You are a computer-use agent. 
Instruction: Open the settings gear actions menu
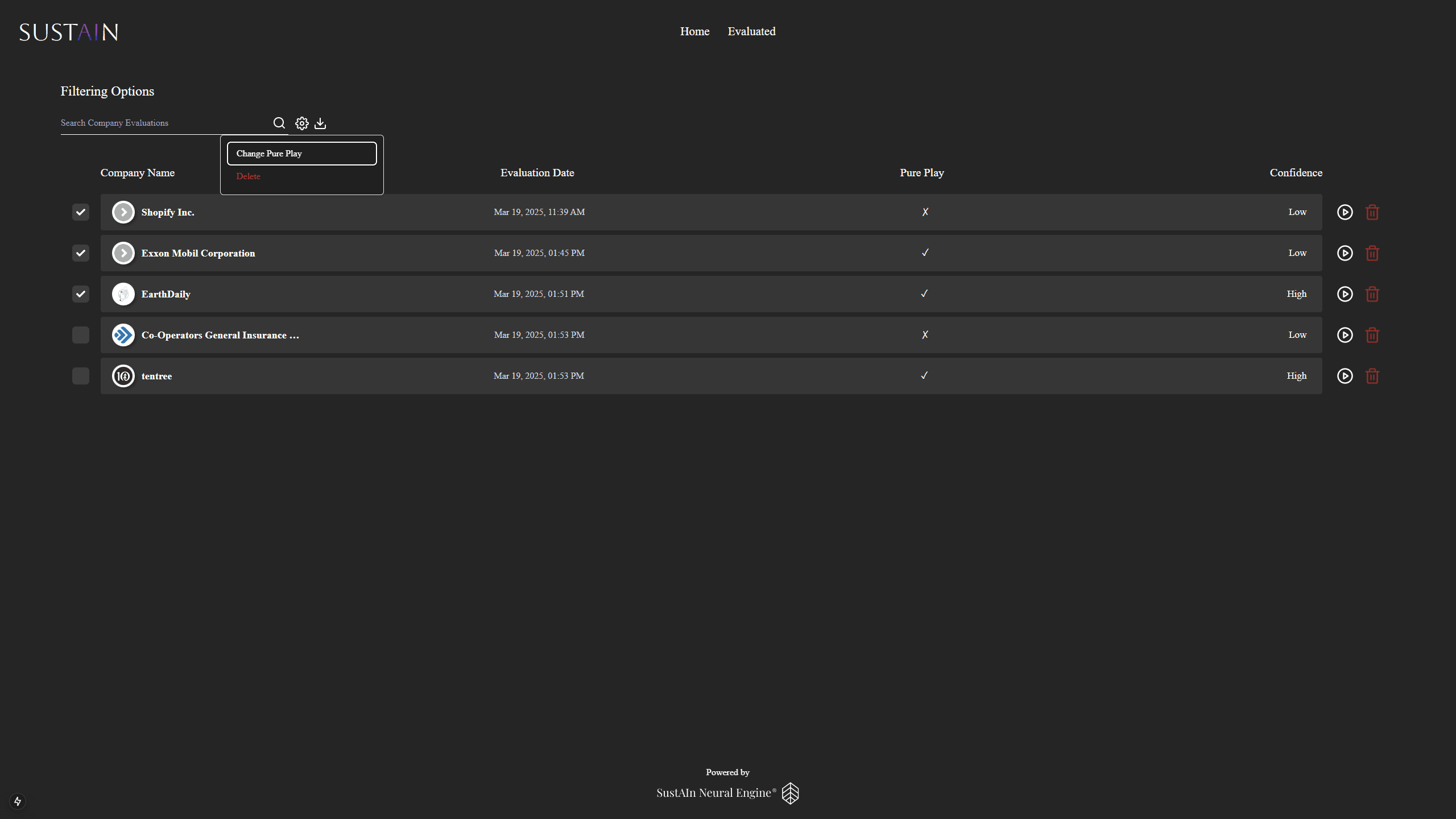click(x=301, y=123)
